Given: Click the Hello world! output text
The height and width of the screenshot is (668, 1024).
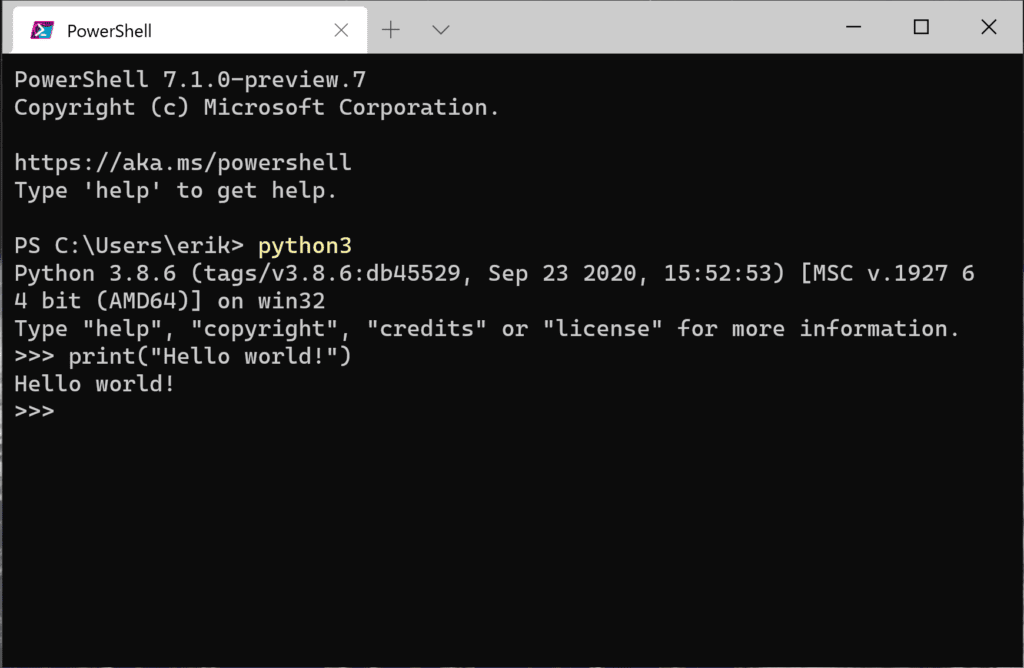Looking at the screenshot, I should click(x=92, y=383).
